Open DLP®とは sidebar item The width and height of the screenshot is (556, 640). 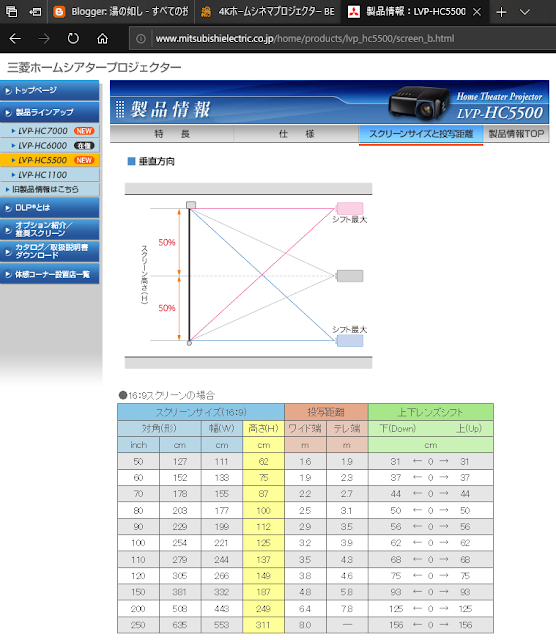point(49,208)
